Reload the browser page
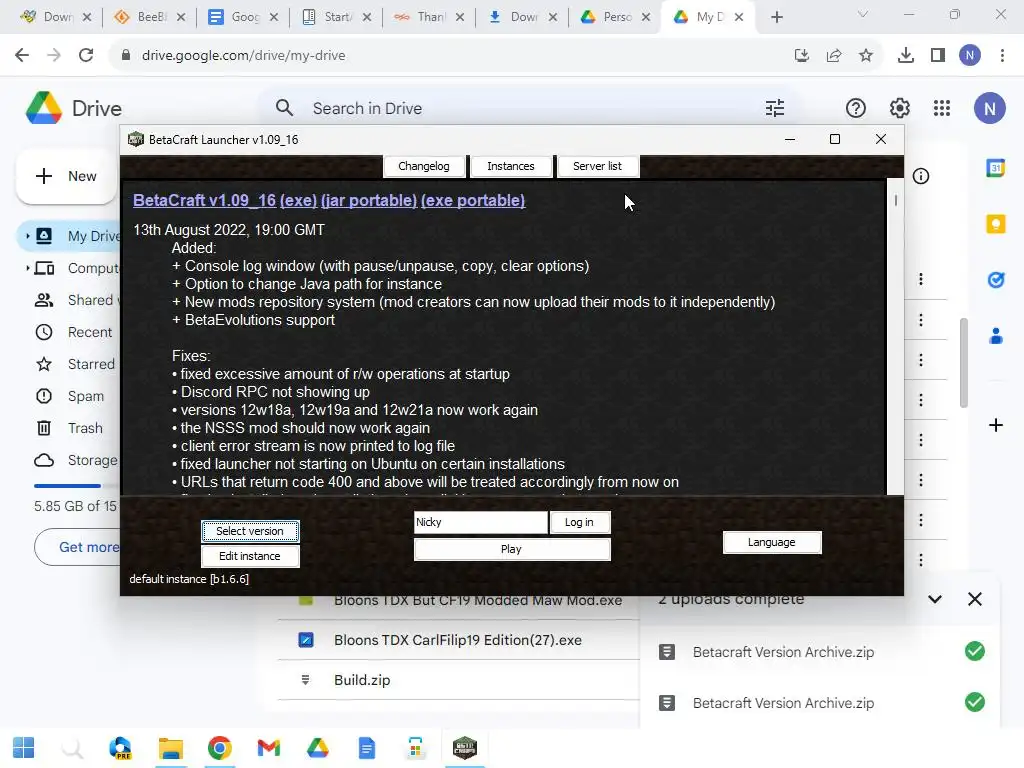Viewport: 1024px width, 768px height. pos(86,56)
